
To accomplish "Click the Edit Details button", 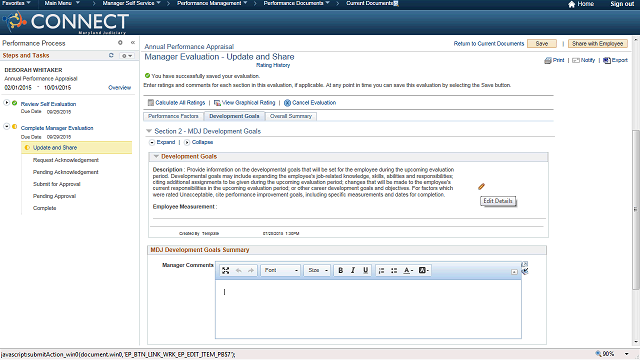I will tap(498, 201).
